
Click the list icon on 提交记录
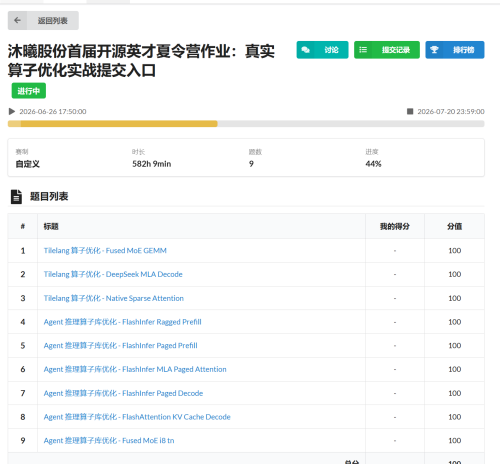[363, 50]
